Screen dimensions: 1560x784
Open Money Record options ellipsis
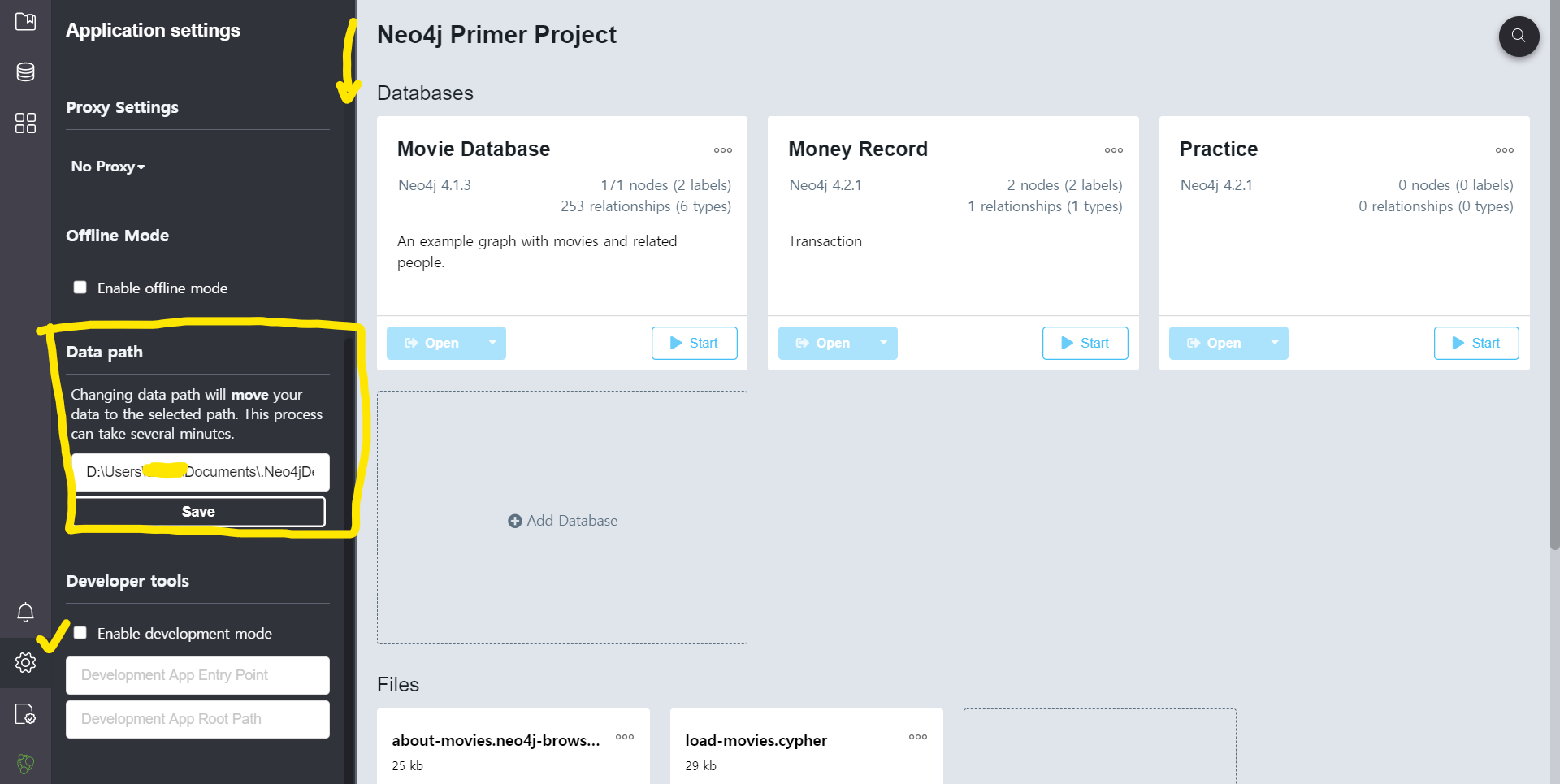pyautogui.click(x=1114, y=150)
